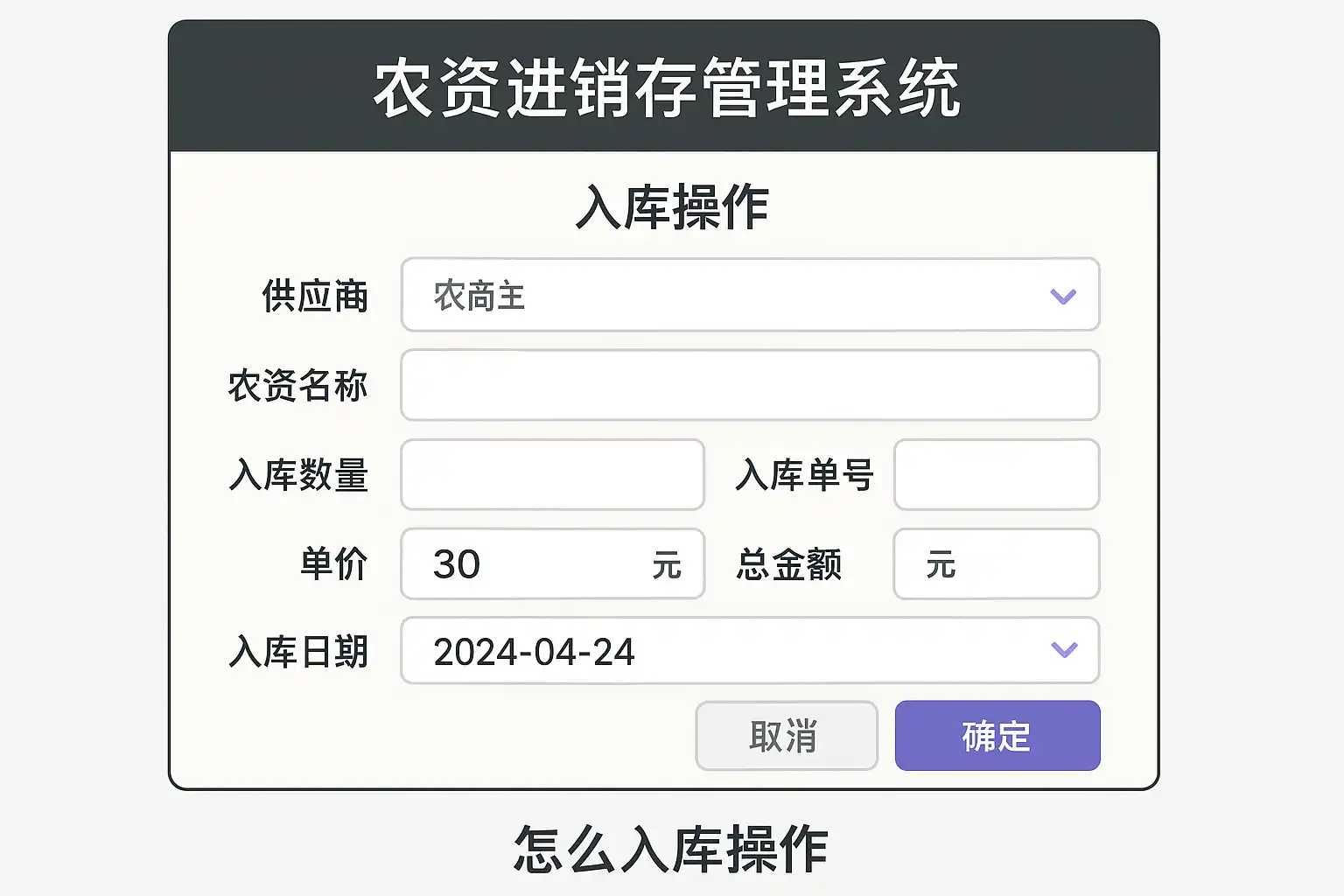Click the 入库单号 field label
Image resolution: width=1344 pixels, height=896 pixels.
click(804, 475)
